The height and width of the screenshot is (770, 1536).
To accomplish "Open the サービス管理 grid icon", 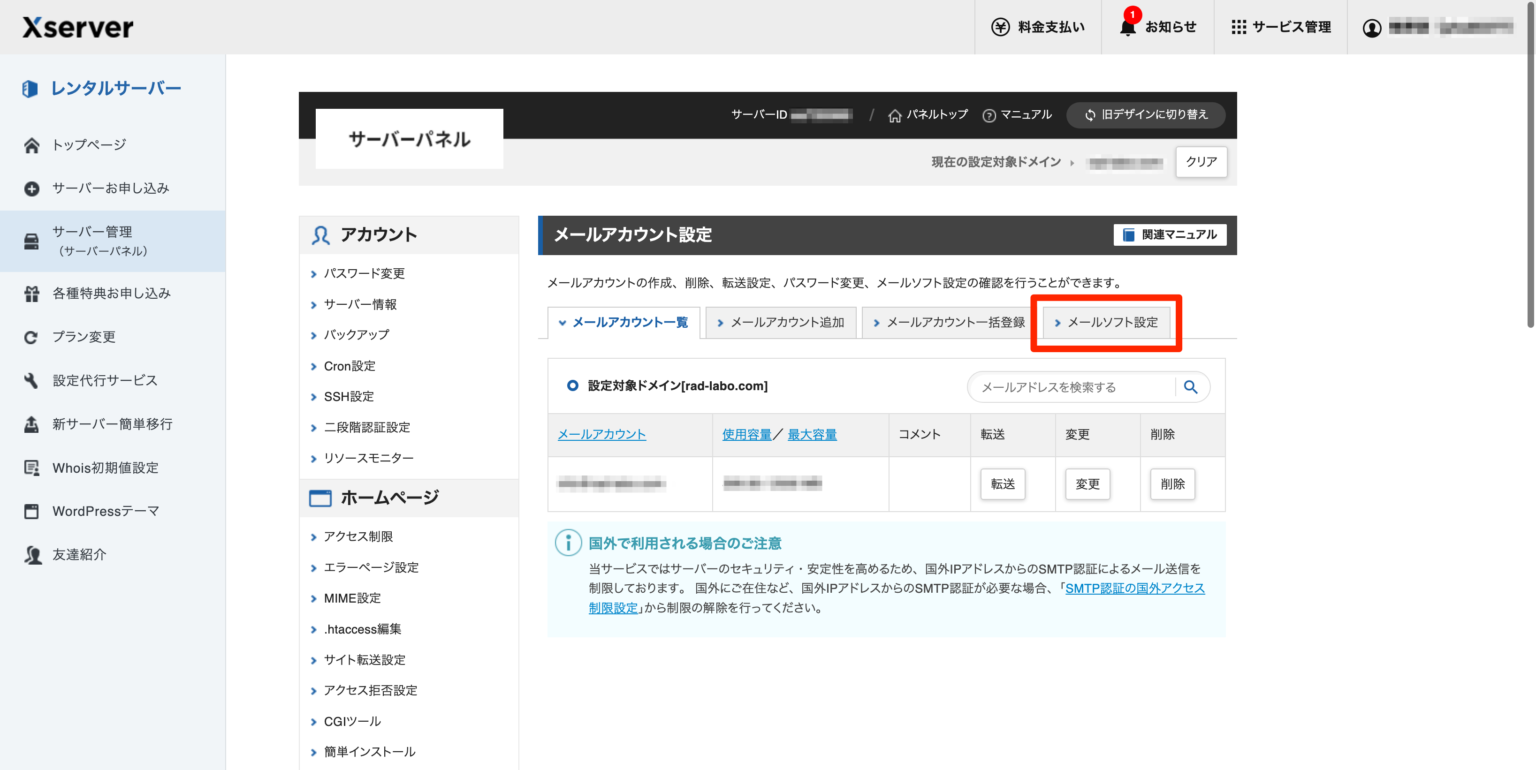I will tap(1237, 27).
